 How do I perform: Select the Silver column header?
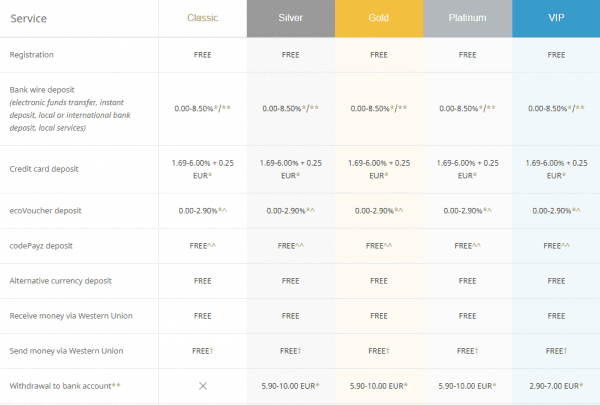coord(290,19)
